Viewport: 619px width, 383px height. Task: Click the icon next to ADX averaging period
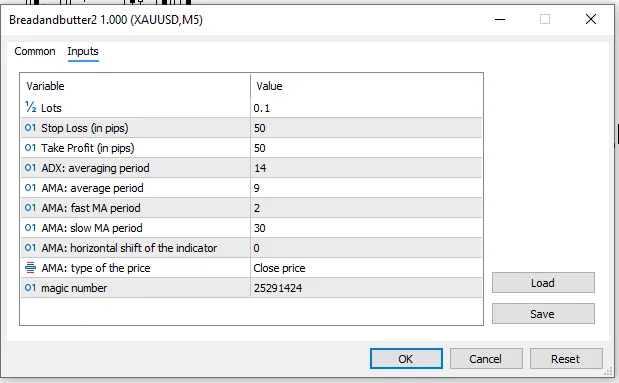pyautogui.click(x=30, y=167)
